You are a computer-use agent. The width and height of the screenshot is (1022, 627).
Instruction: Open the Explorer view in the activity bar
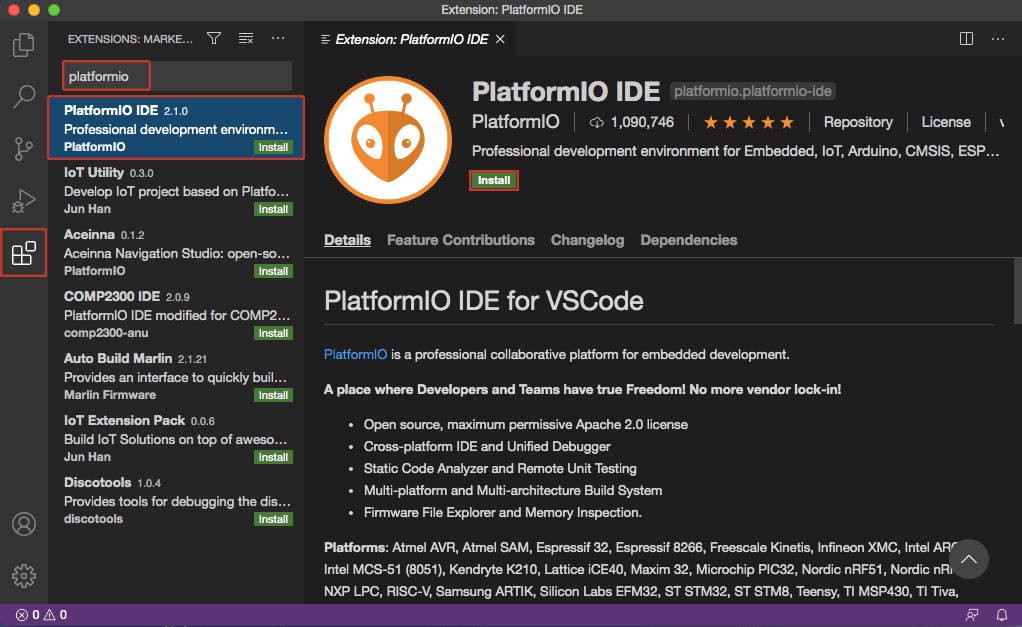point(24,44)
